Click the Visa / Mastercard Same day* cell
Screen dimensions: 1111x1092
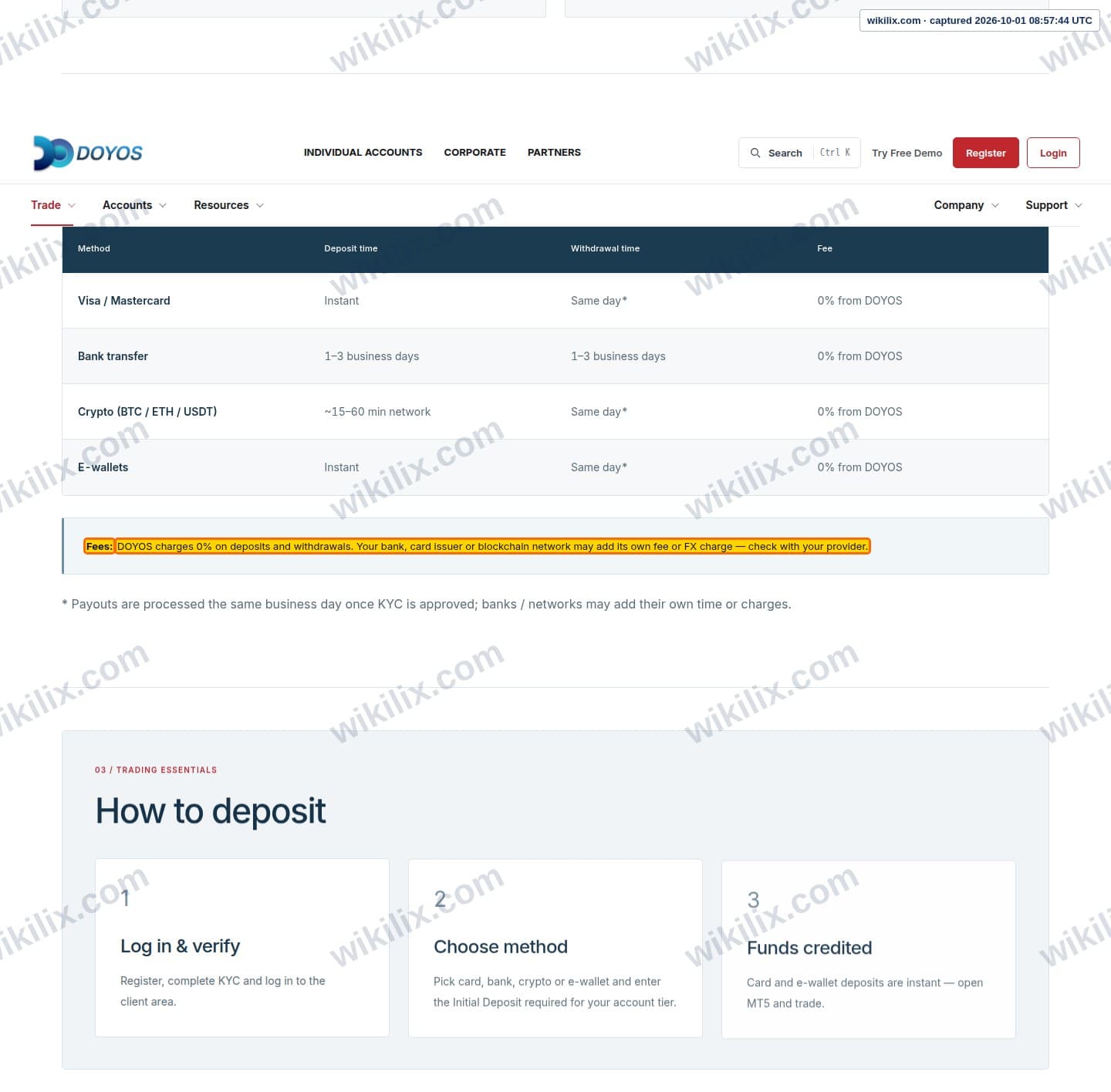[x=599, y=301]
